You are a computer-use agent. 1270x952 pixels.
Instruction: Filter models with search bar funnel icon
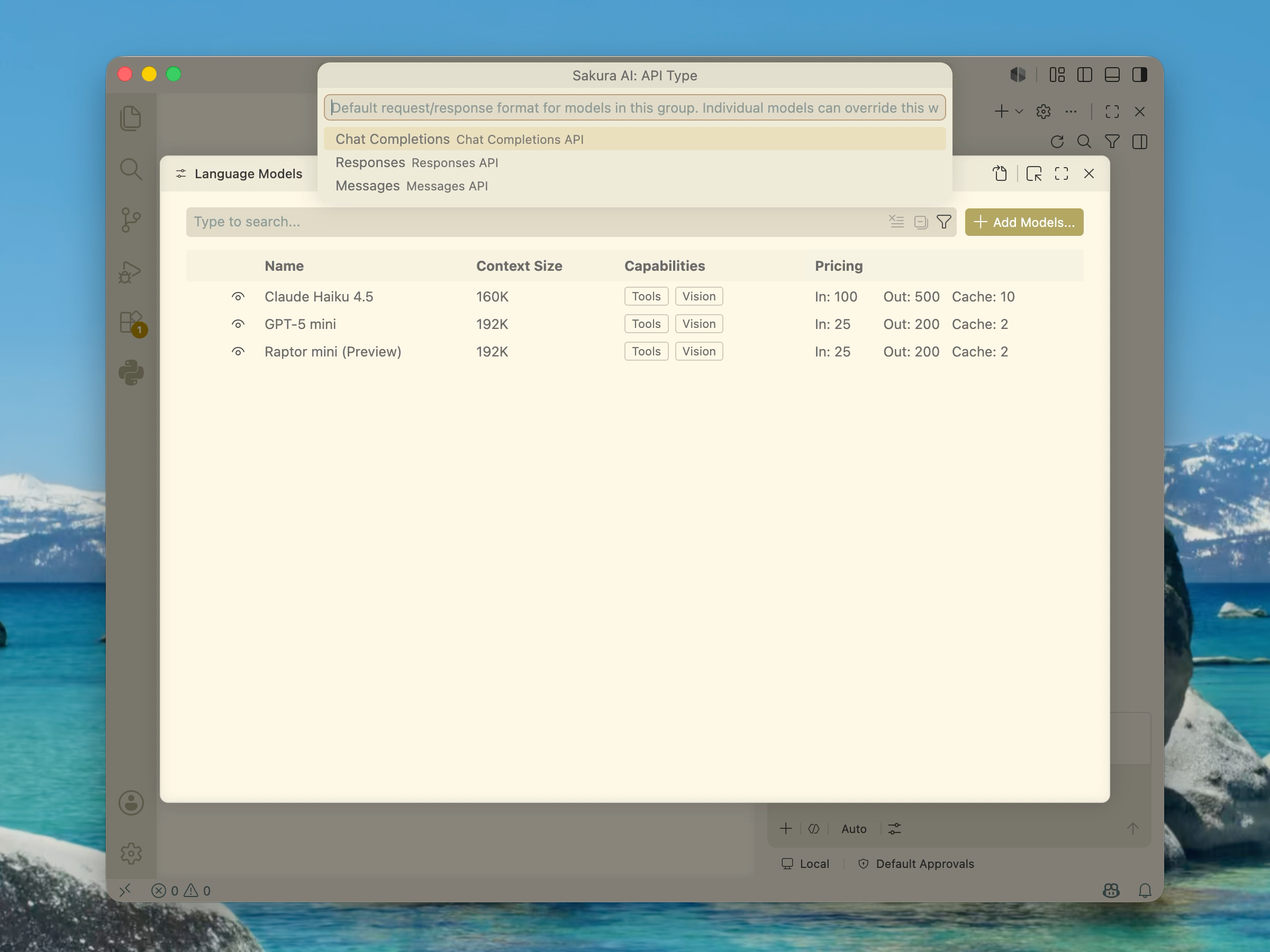[944, 222]
